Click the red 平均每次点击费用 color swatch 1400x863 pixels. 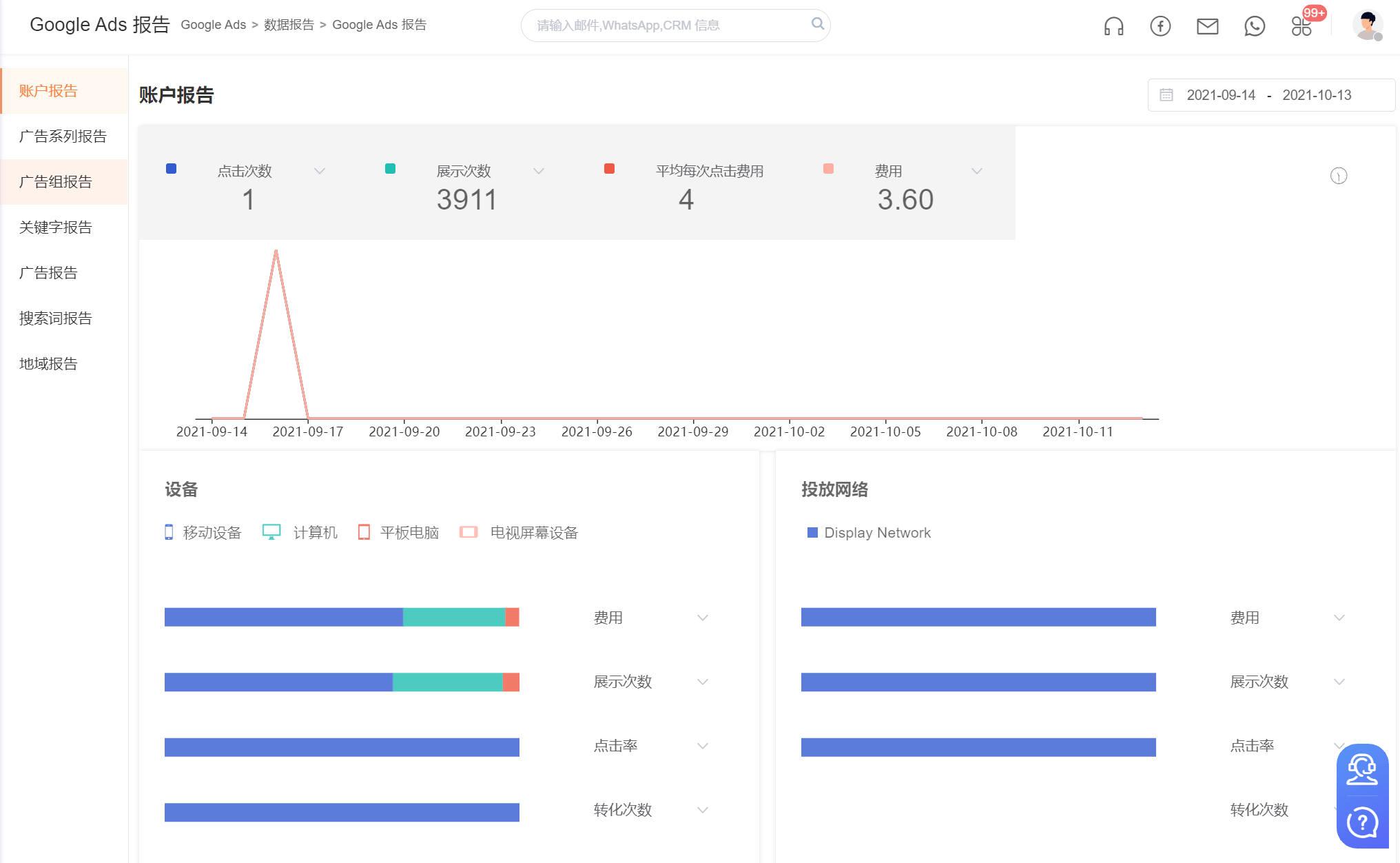[x=609, y=169]
